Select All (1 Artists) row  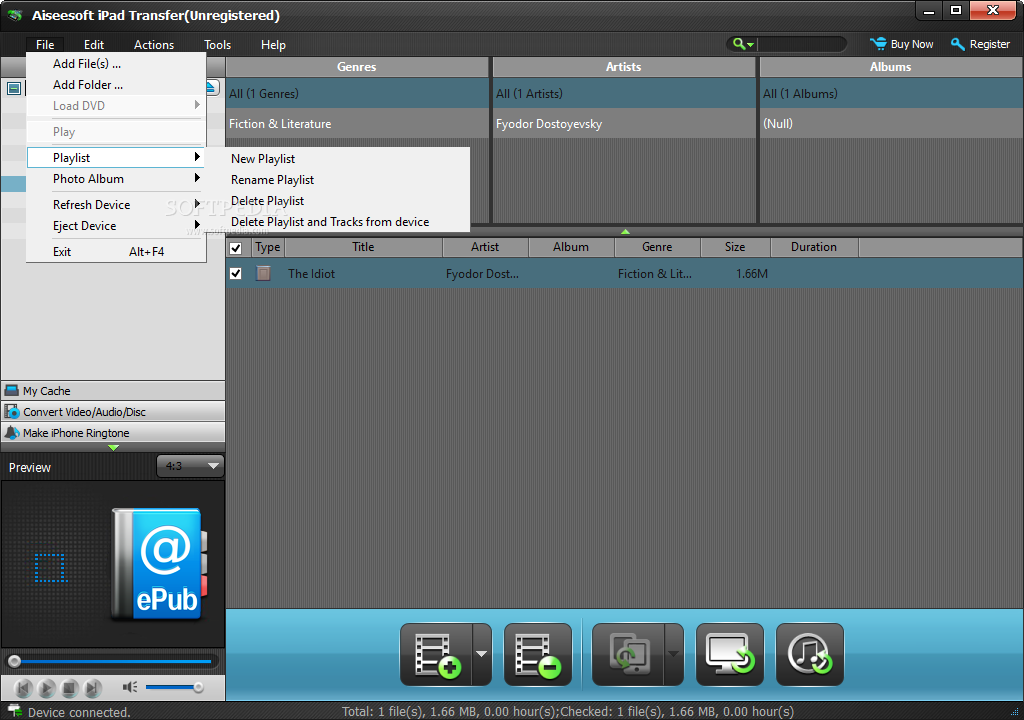coord(624,93)
